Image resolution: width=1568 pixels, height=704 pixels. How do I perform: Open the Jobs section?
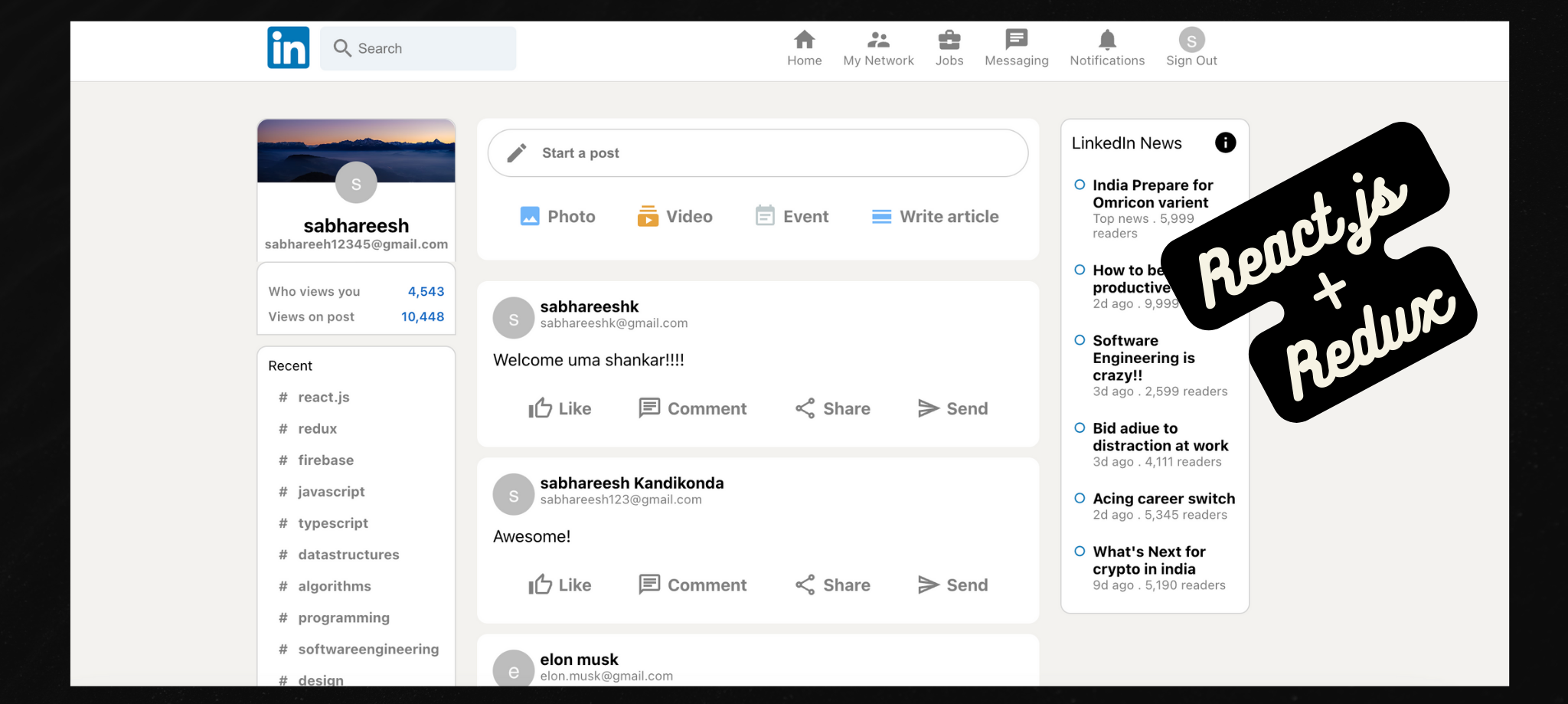click(x=949, y=47)
